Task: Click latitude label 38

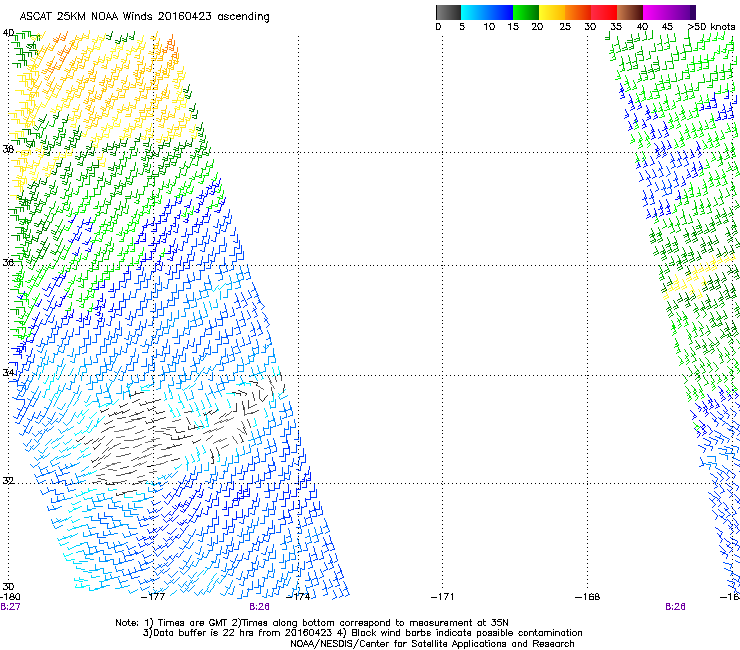Action: coord(8,149)
